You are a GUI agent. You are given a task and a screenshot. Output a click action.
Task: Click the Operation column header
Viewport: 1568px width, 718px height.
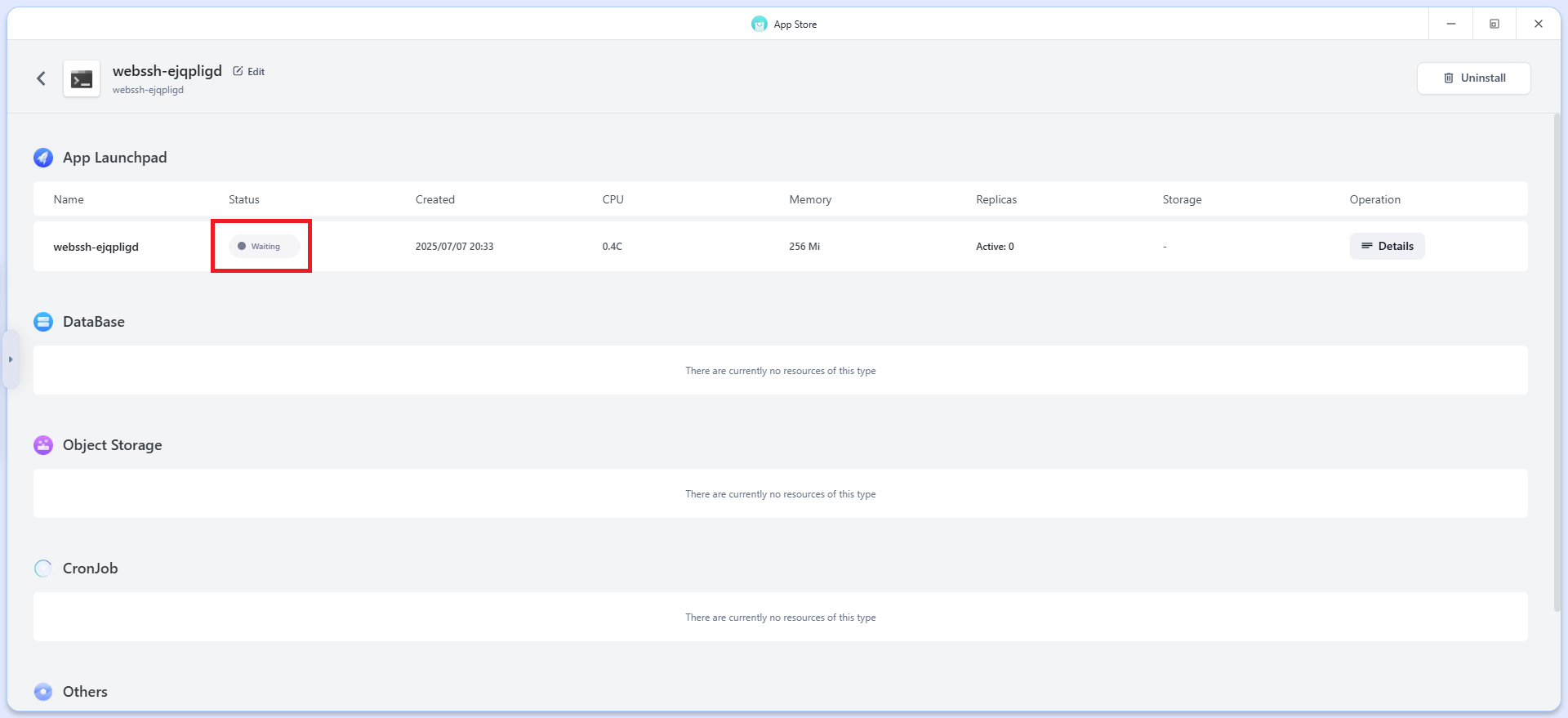1374,199
